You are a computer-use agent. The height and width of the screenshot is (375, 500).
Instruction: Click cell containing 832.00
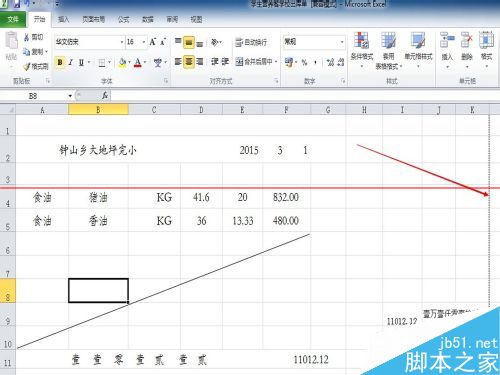click(x=286, y=197)
